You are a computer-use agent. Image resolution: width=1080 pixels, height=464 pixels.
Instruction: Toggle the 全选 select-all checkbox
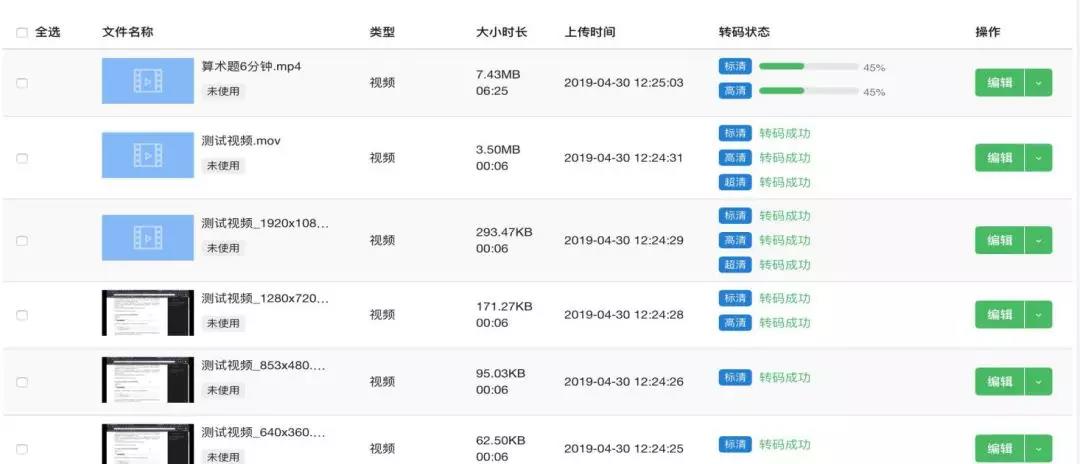click(22, 32)
